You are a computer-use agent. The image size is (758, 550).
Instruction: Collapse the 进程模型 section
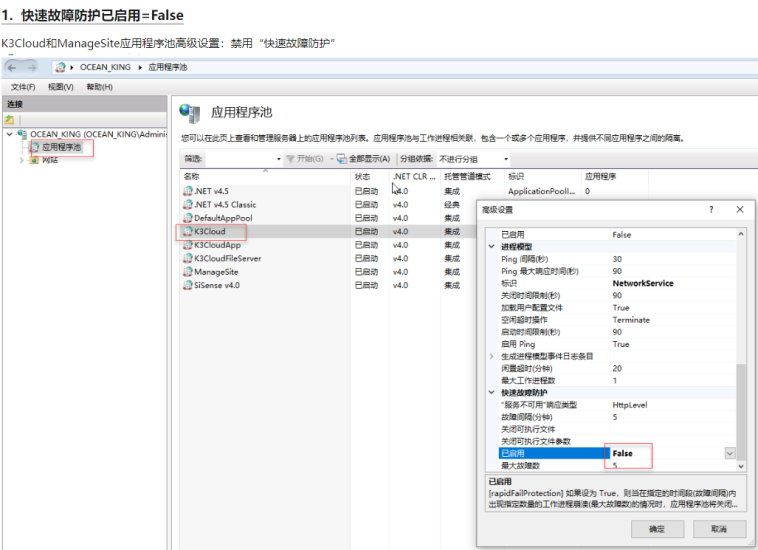click(x=491, y=246)
